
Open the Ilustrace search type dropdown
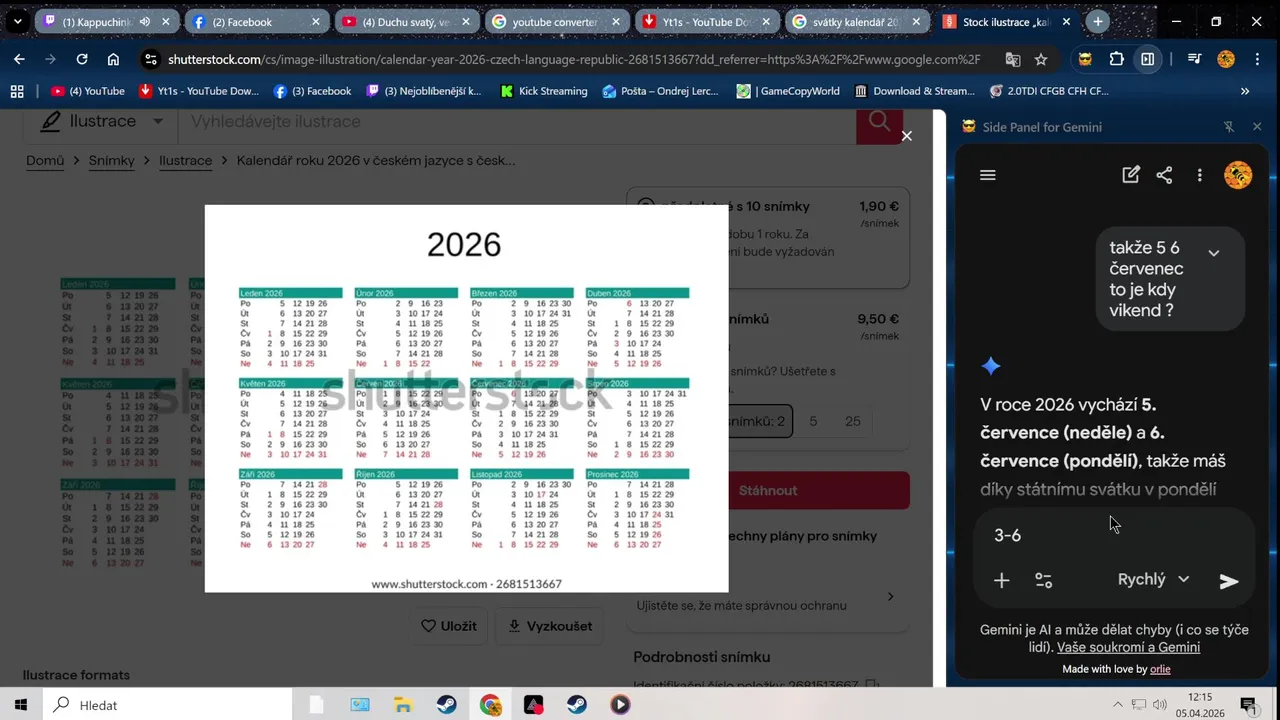pos(101,121)
